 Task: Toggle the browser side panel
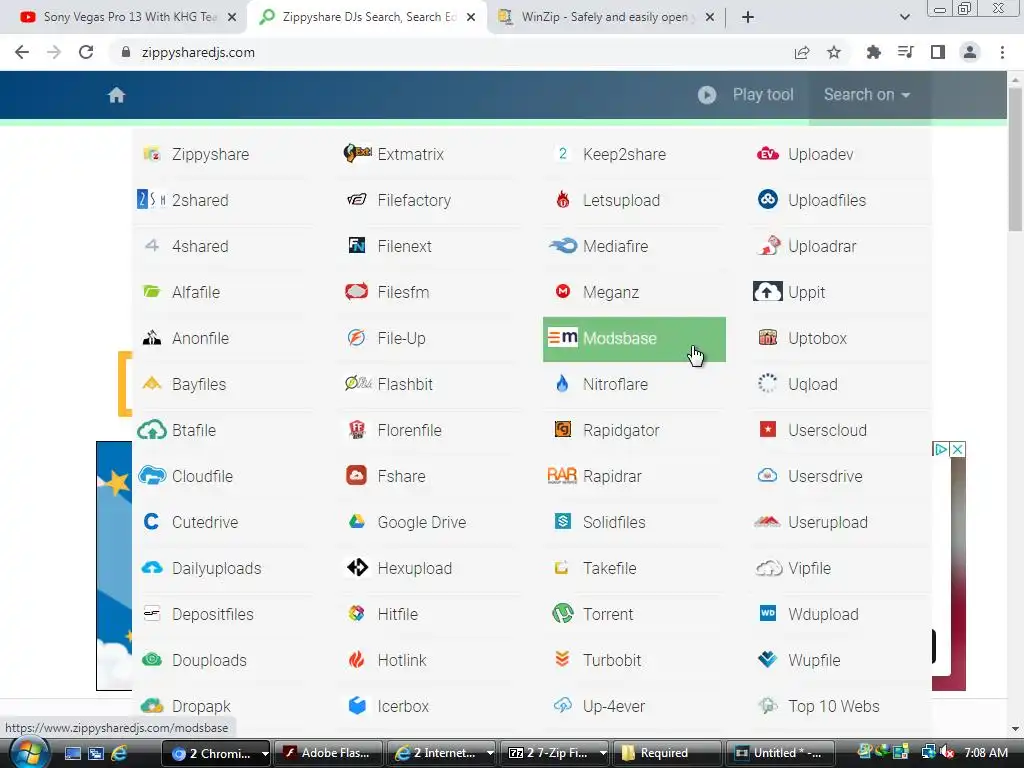point(938,52)
